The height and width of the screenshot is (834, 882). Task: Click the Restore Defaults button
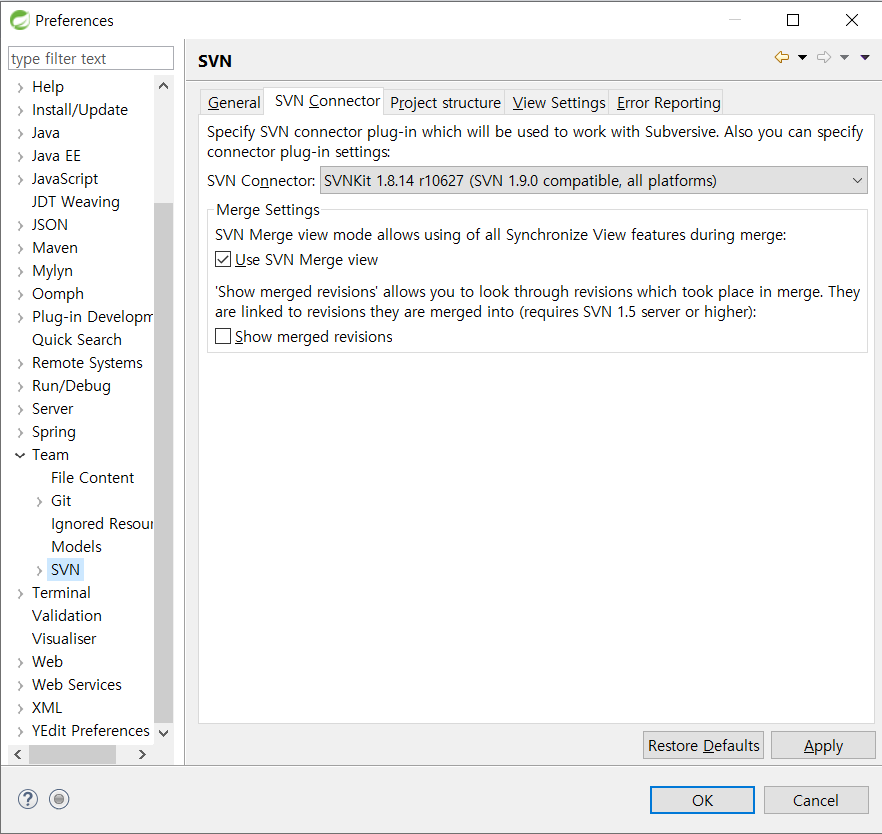(x=703, y=745)
